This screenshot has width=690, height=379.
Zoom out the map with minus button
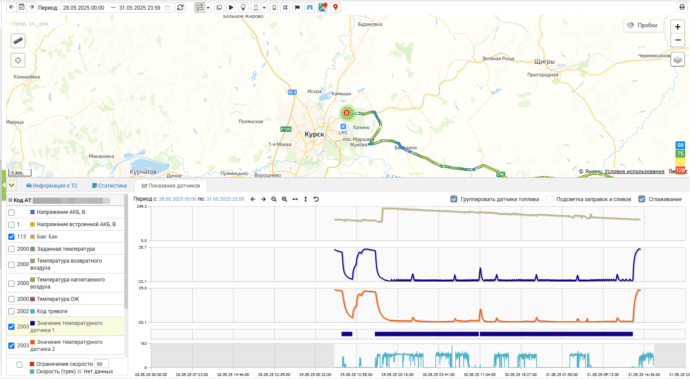click(x=678, y=40)
